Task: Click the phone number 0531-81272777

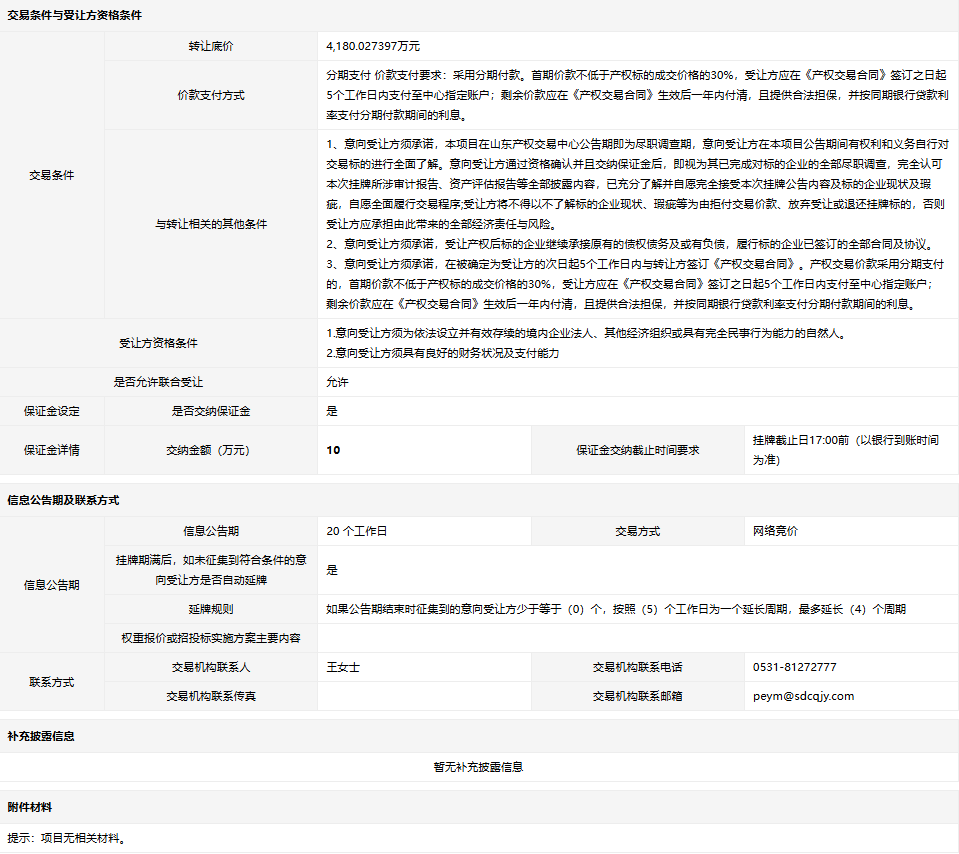Action: pyautogui.click(x=794, y=667)
